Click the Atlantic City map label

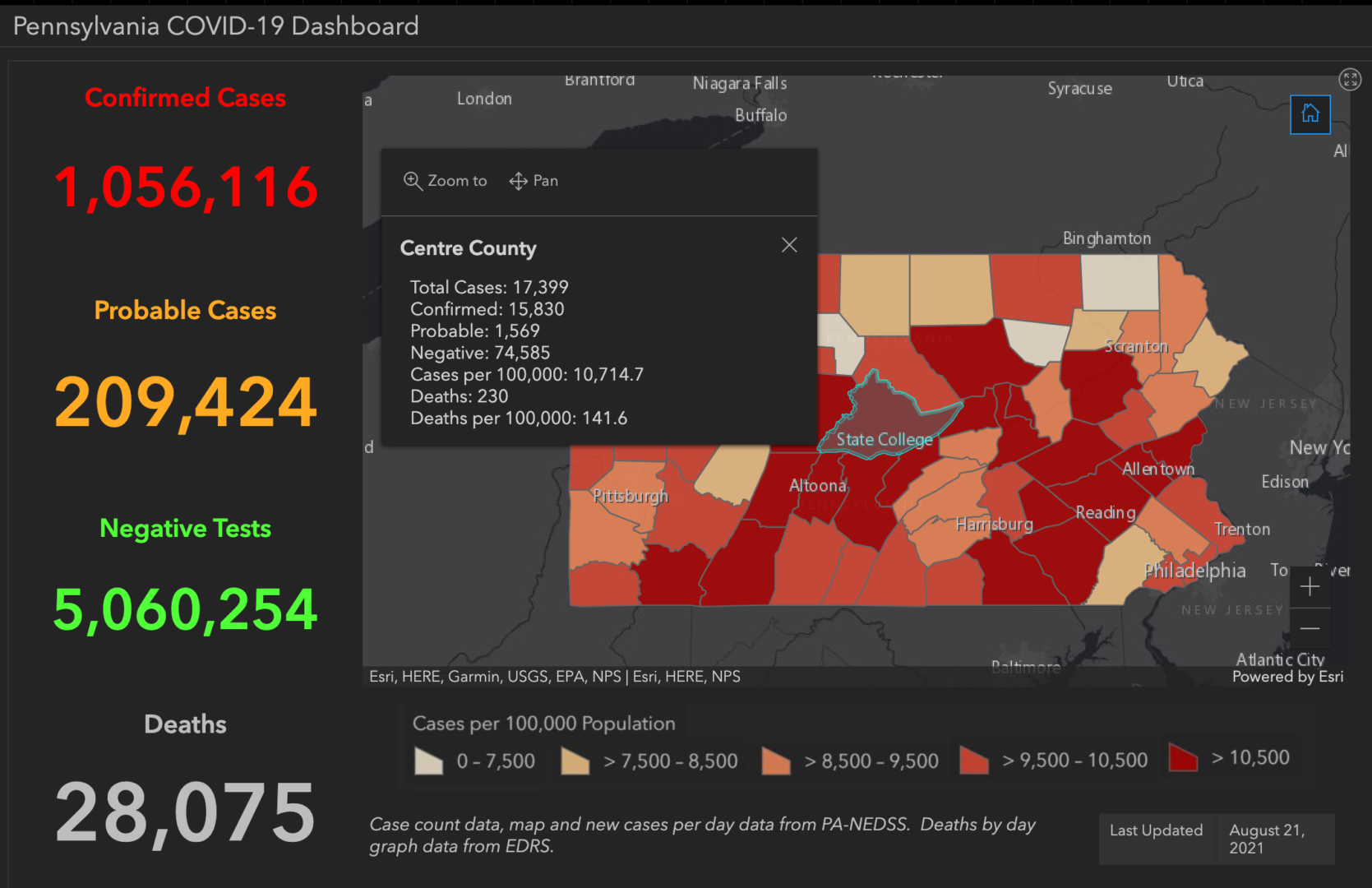tap(1281, 659)
